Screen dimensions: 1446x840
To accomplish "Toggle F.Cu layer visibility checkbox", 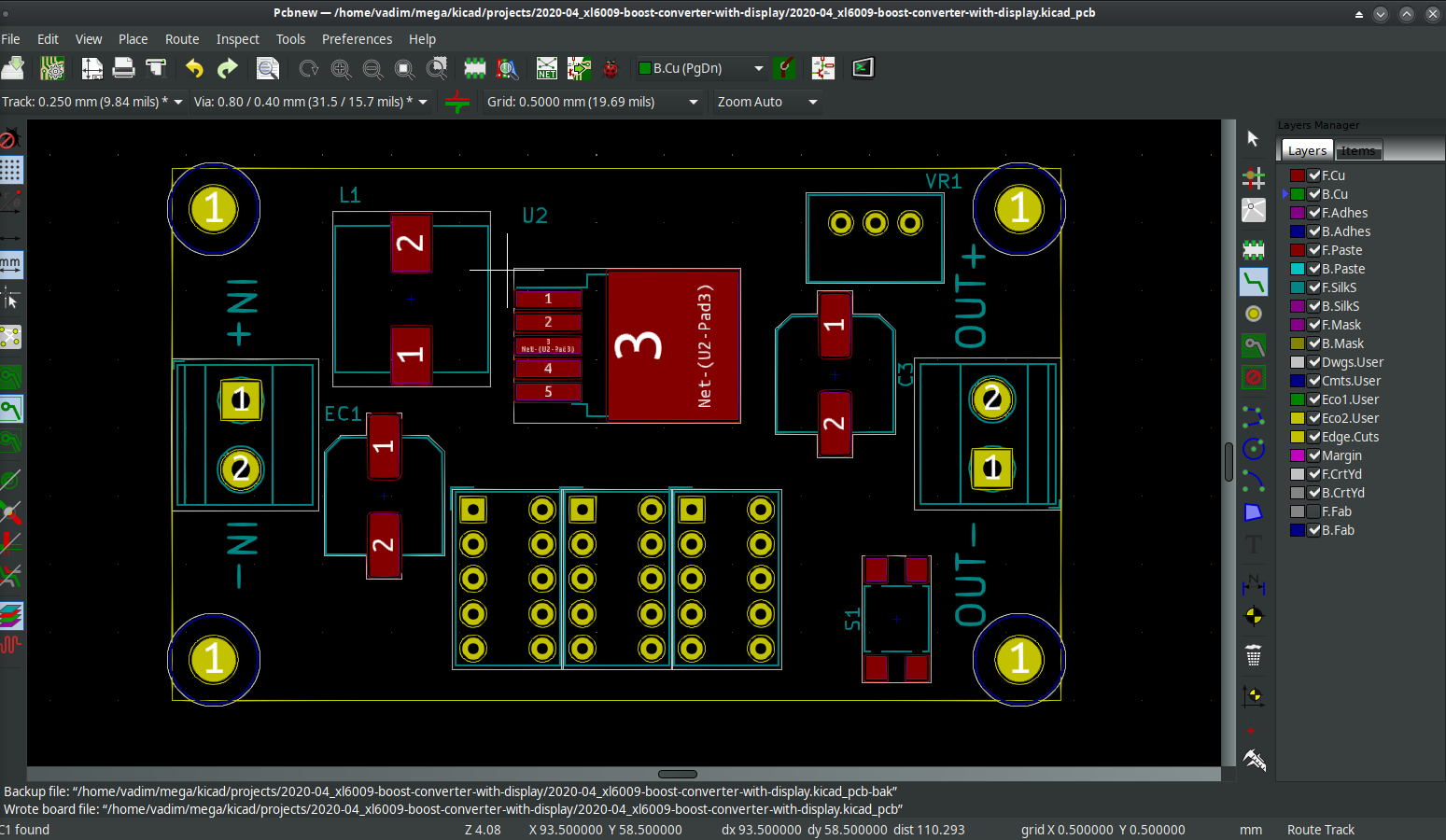I will click(1314, 175).
